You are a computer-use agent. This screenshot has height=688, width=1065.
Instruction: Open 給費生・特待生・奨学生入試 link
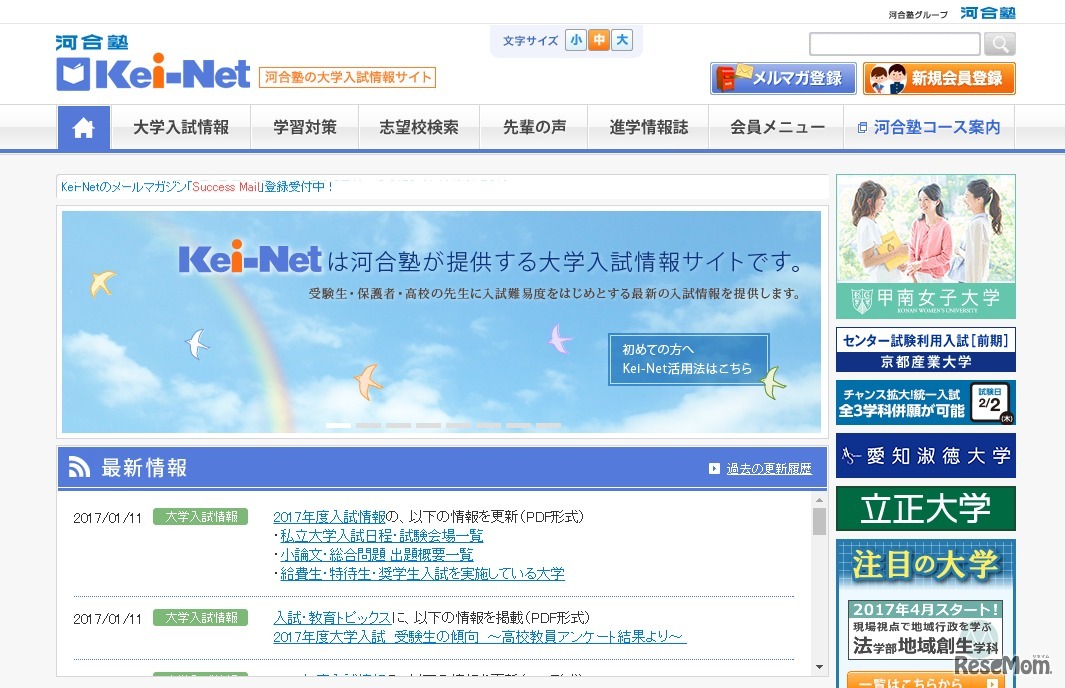(422, 574)
